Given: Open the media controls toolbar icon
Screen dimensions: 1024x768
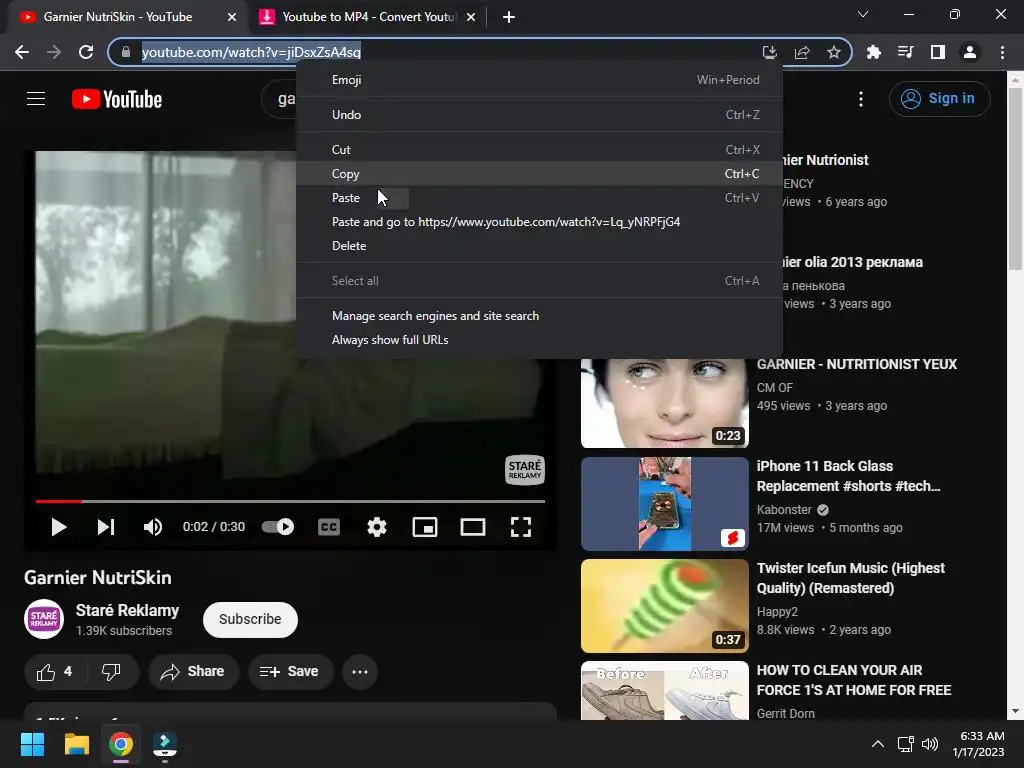Looking at the screenshot, I should click(x=905, y=52).
